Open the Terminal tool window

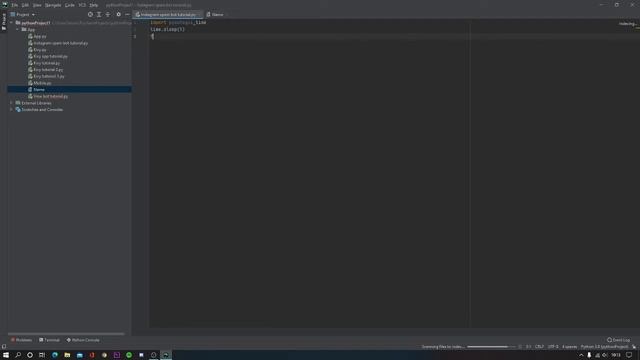click(x=49, y=340)
